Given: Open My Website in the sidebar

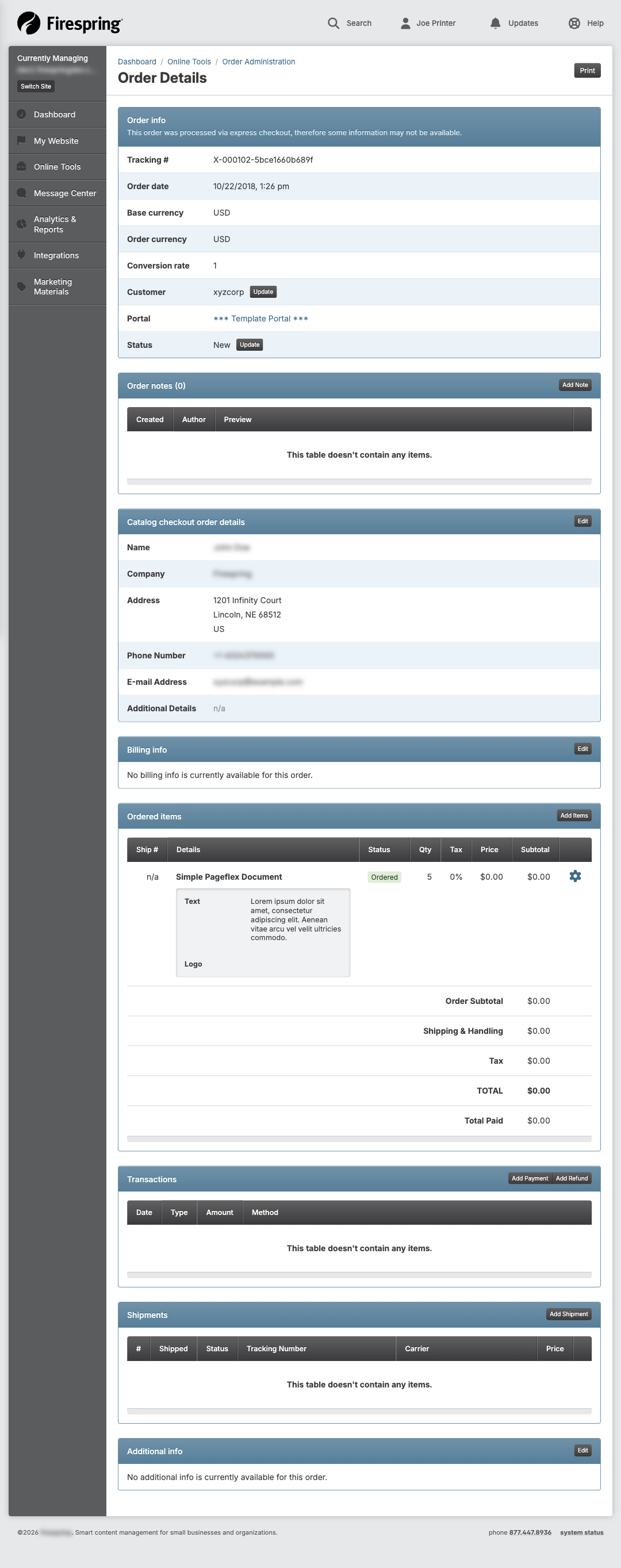Looking at the screenshot, I should [57, 141].
